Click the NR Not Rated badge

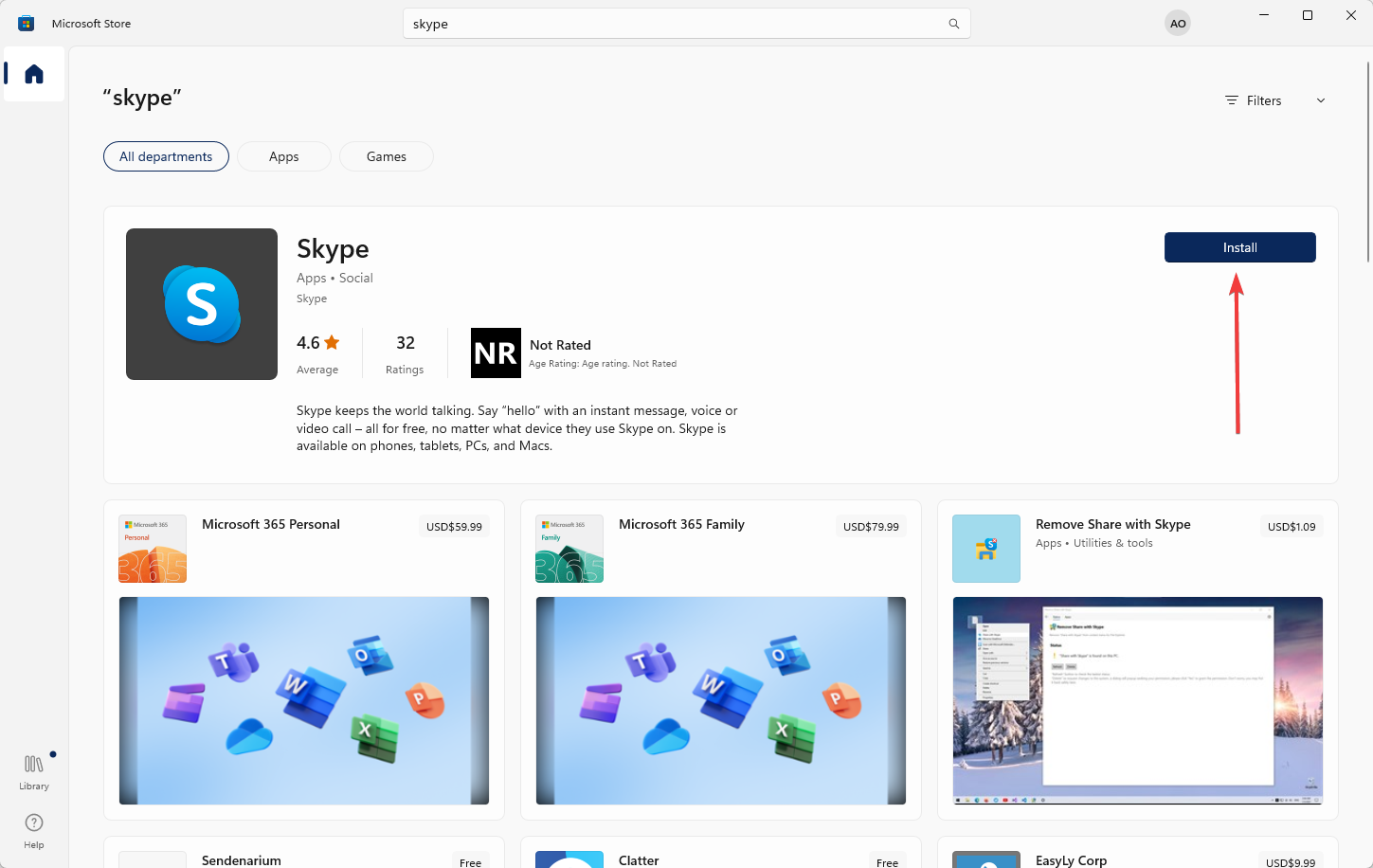[496, 353]
